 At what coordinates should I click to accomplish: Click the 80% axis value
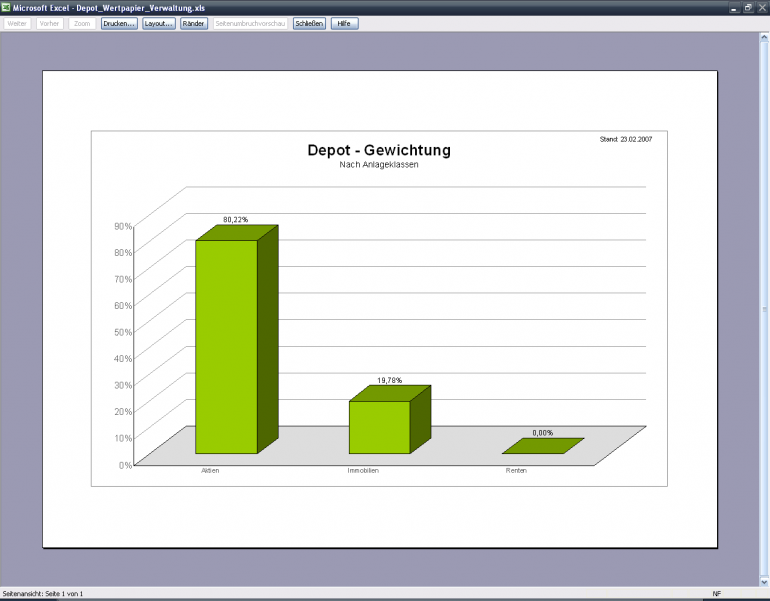coord(123,252)
